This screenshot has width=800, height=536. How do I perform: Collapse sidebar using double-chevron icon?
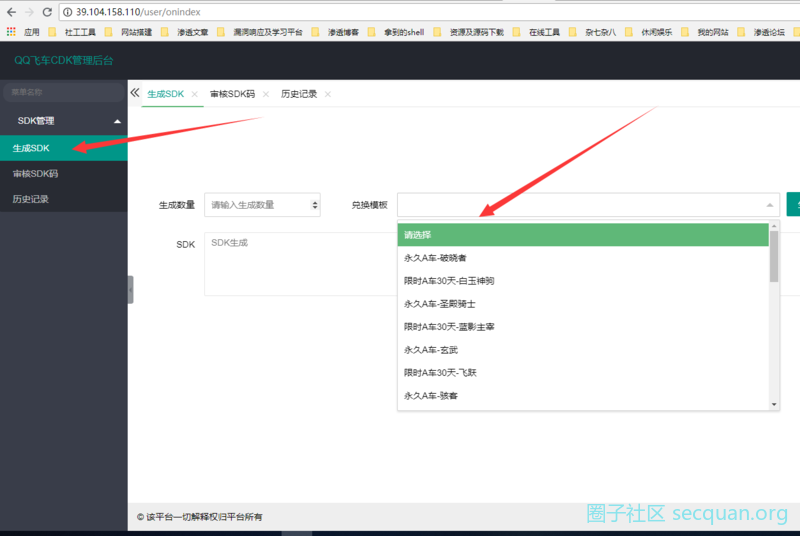[x=135, y=93]
